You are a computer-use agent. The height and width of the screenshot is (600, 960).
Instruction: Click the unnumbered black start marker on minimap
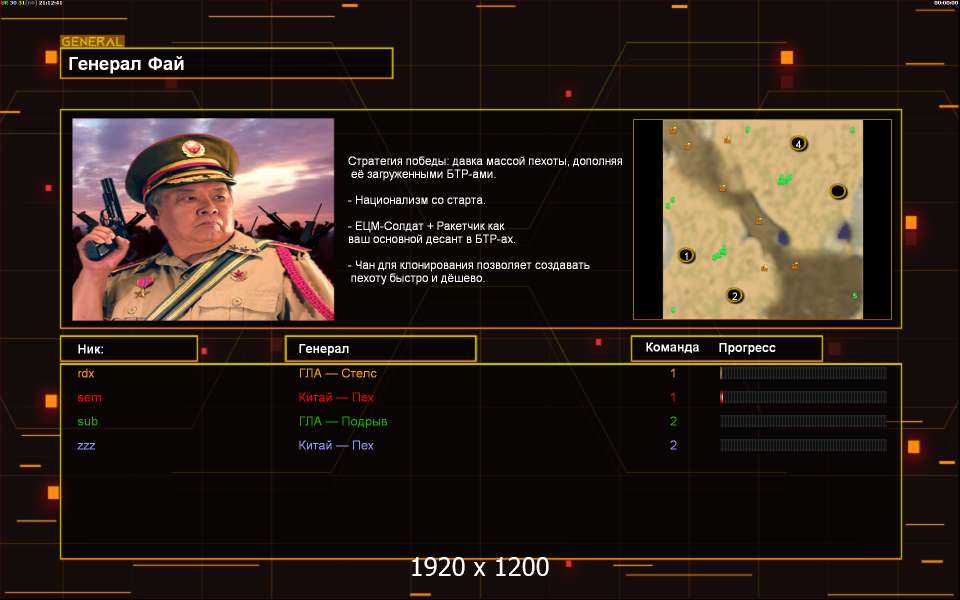(838, 192)
